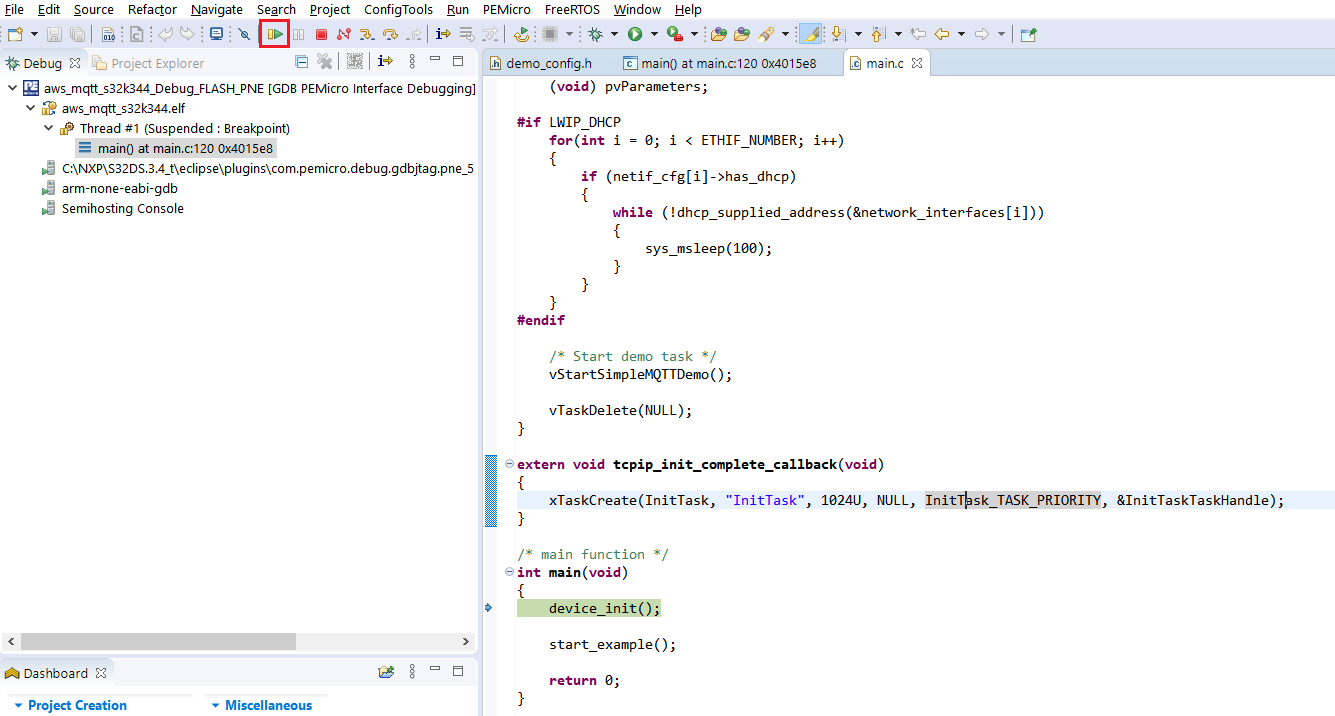This screenshot has width=1335, height=716.
Task: Select the main() stack frame entry
Action: pos(185,148)
